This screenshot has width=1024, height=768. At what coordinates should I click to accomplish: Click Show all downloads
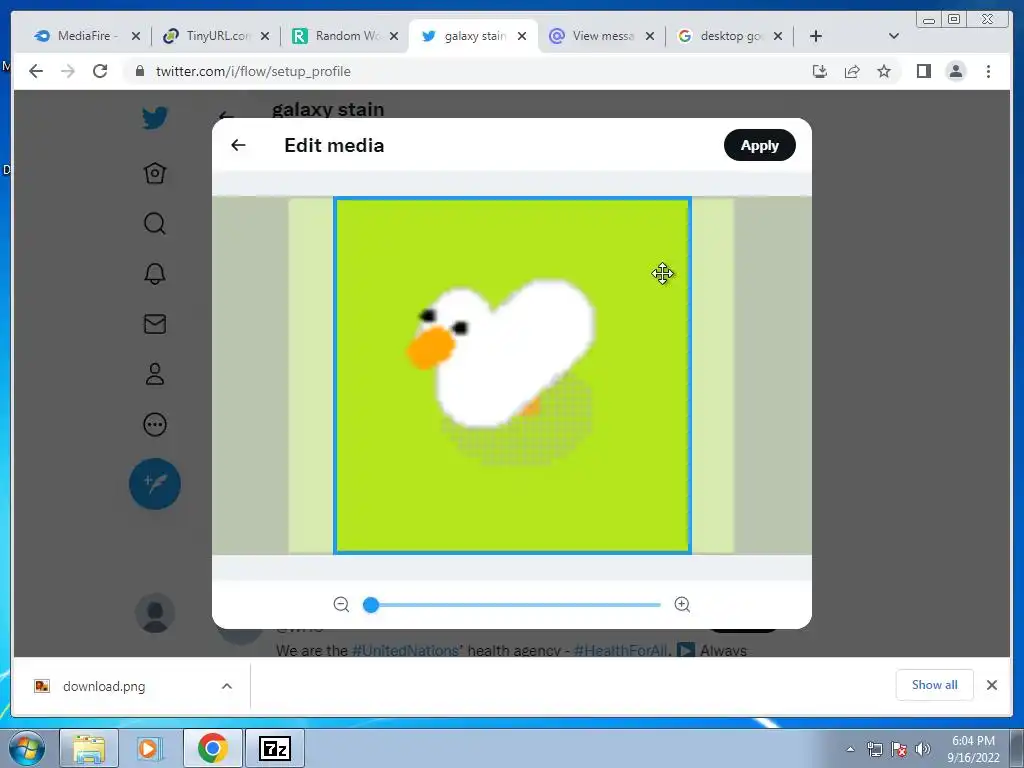coord(935,685)
